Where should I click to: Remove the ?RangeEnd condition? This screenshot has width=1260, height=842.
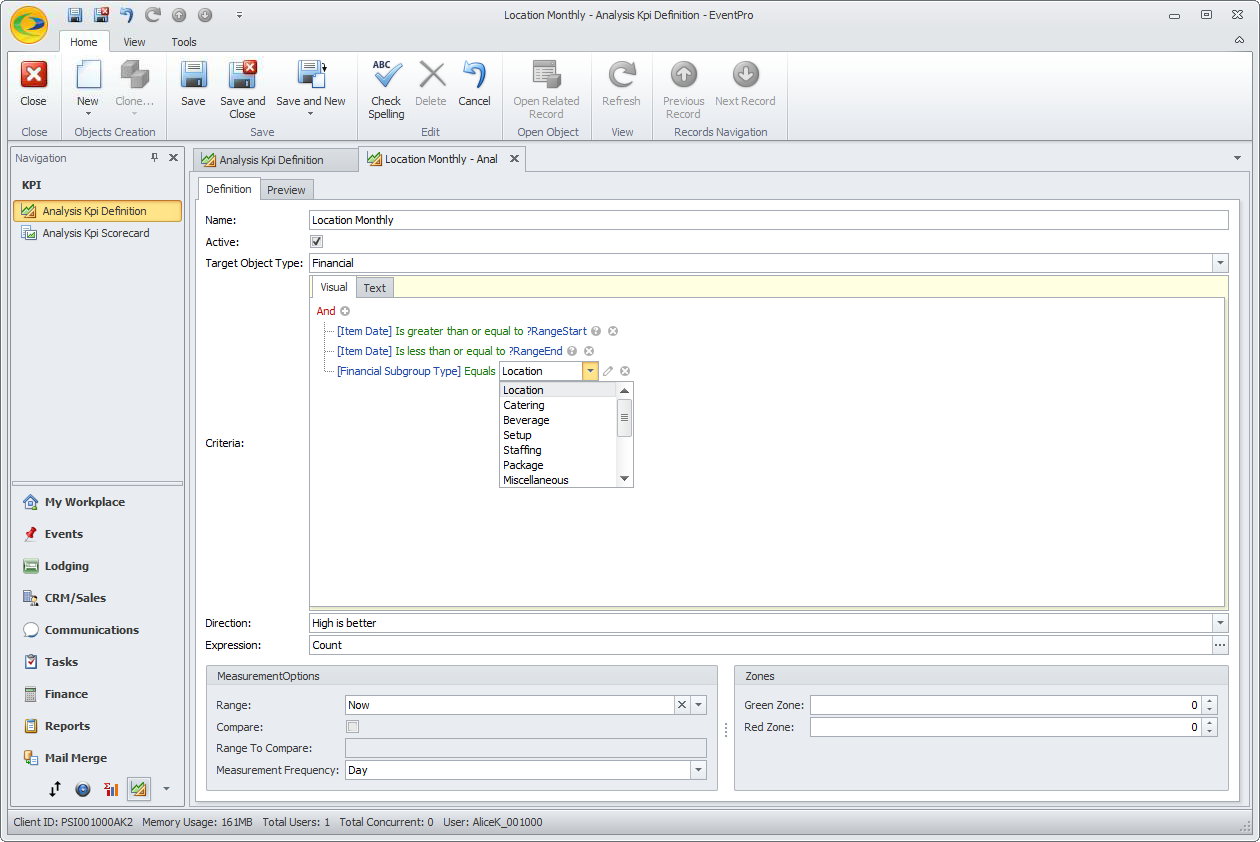coord(589,351)
